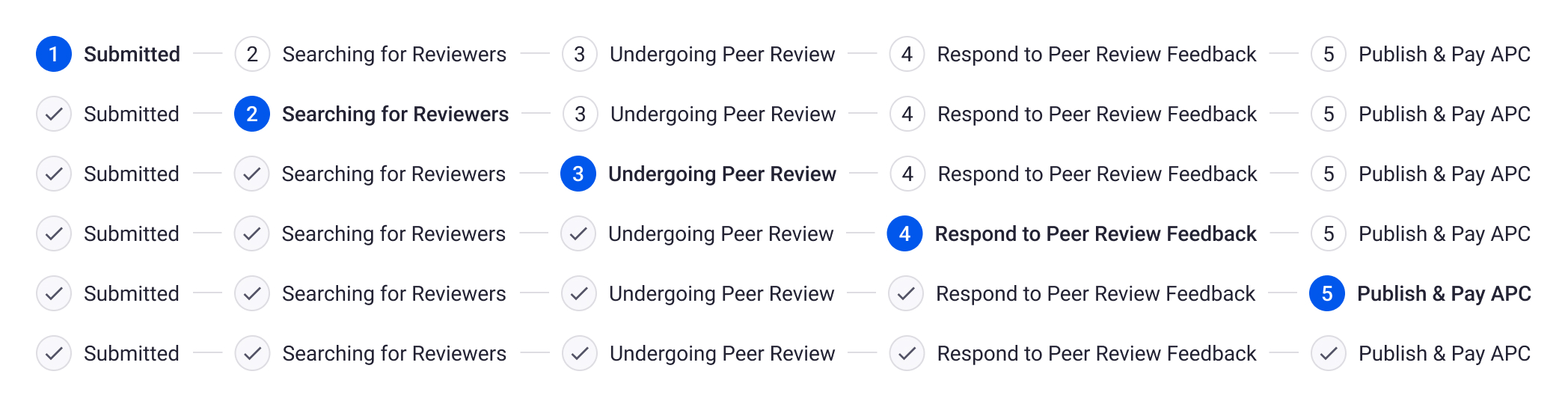The height and width of the screenshot is (407, 1568).
Task: Click the blue circle numbered 1
Action: [x=54, y=54]
